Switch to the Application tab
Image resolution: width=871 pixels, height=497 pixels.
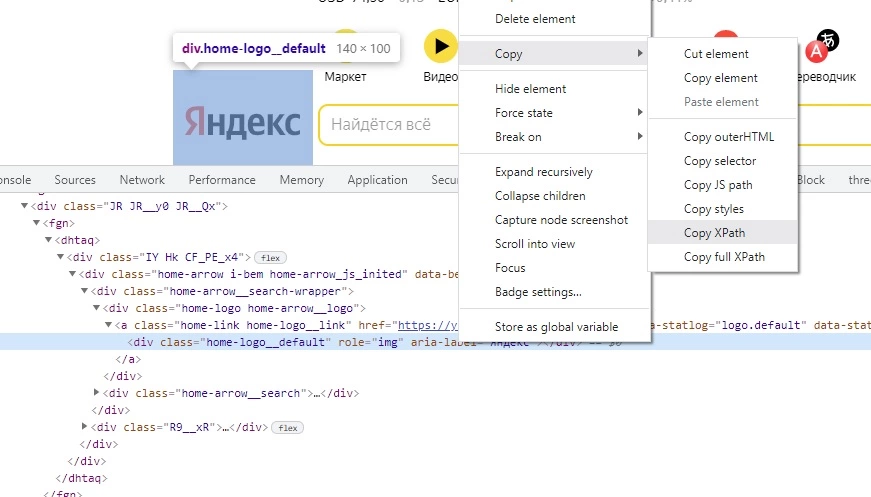pos(377,180)
